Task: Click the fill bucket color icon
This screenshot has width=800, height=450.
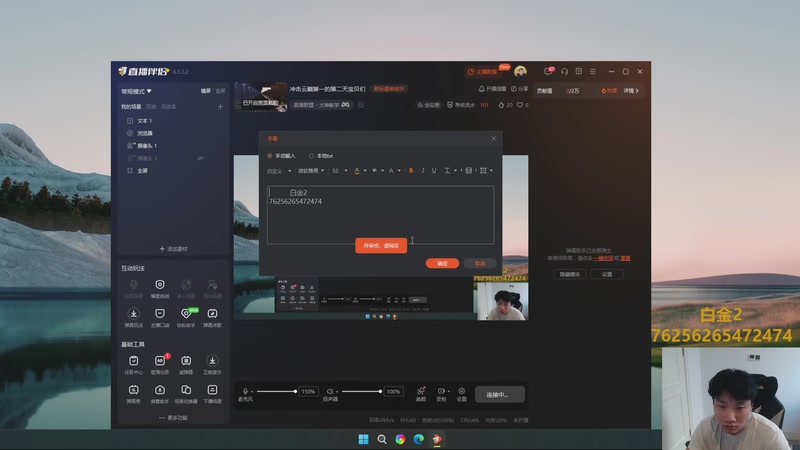Action: tap(374, 170)
